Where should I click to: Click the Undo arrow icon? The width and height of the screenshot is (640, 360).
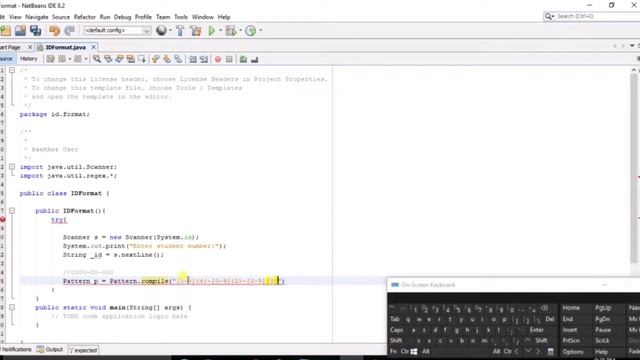click(x=54, y=31)
